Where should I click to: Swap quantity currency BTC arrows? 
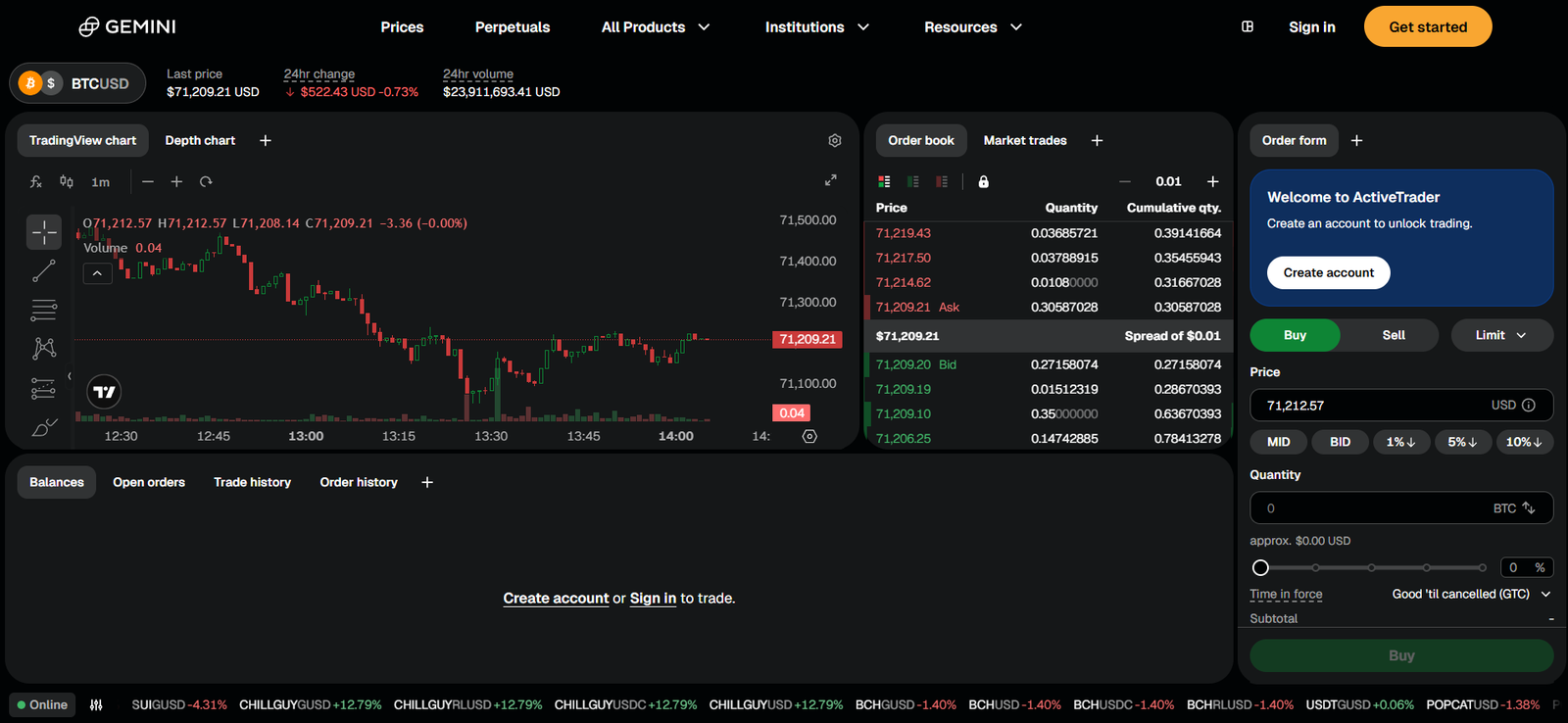(1529, 508)
